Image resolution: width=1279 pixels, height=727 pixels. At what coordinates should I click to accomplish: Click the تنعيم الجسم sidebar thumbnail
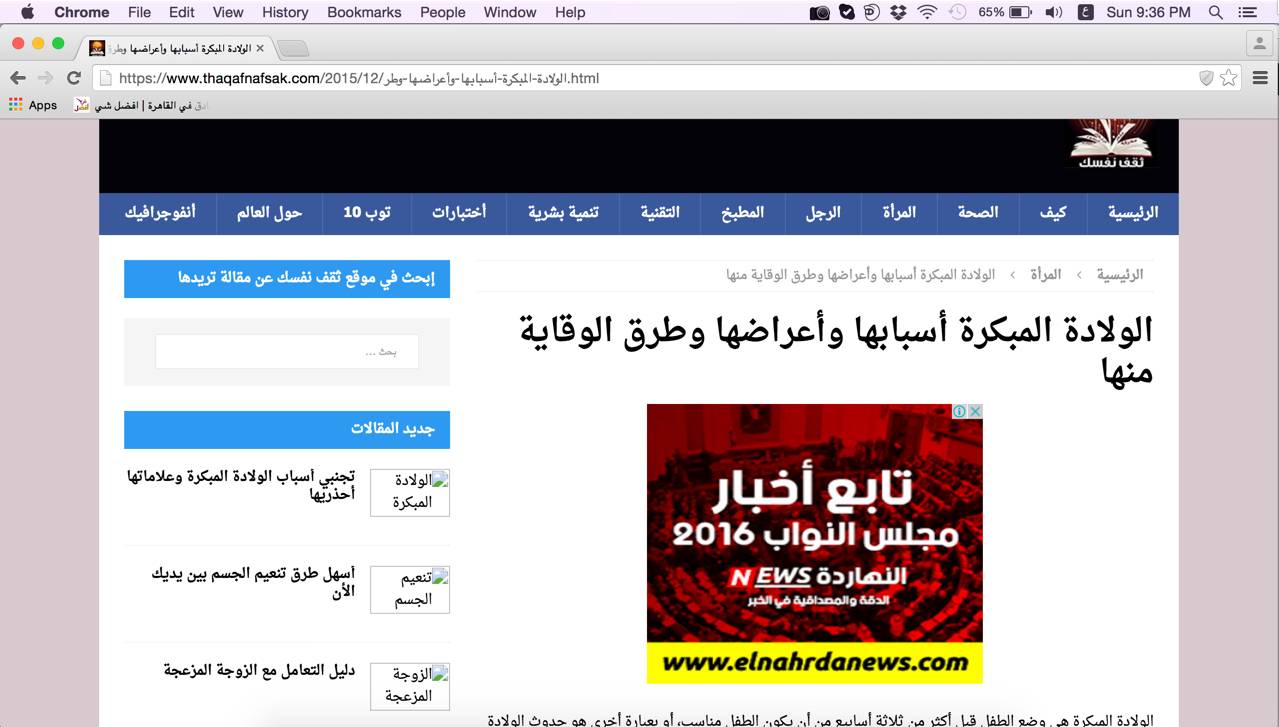pos(410,590)
